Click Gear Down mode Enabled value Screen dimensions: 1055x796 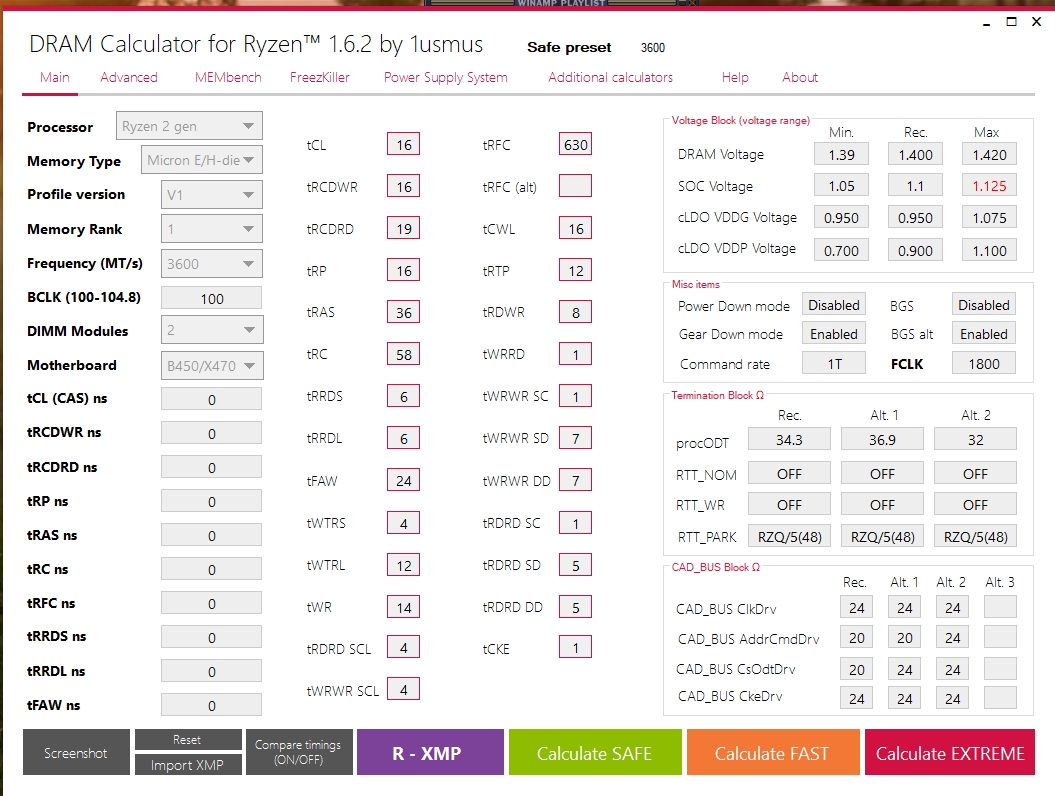pos(834,334)
